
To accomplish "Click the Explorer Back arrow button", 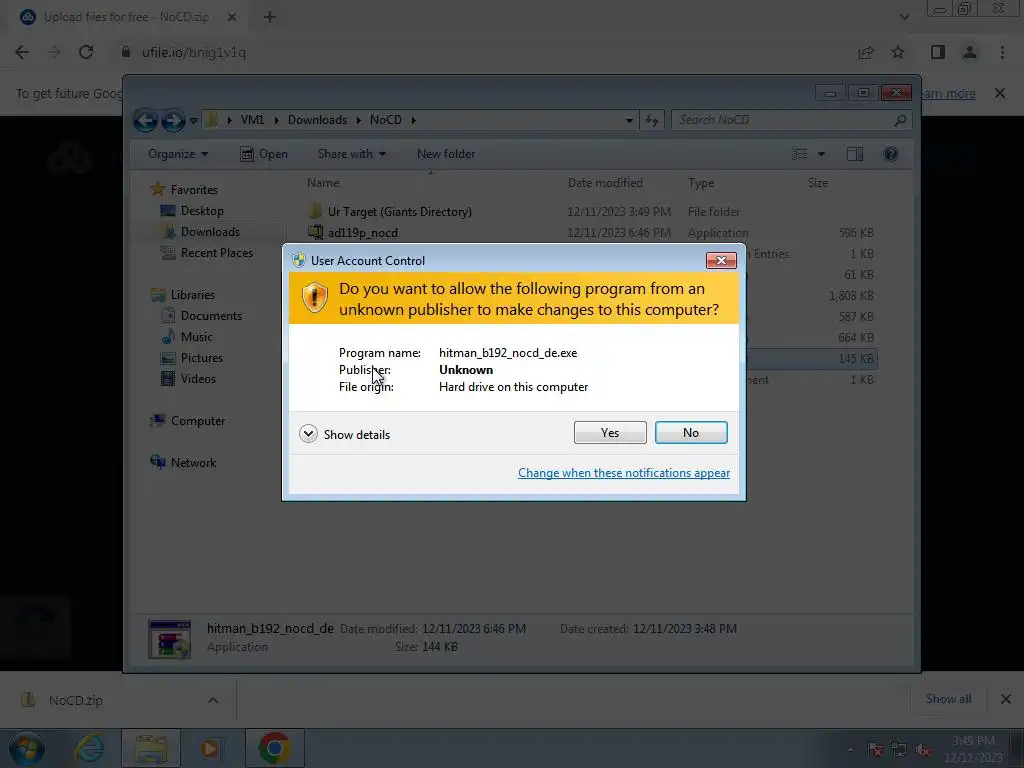I will click(145, 120).
